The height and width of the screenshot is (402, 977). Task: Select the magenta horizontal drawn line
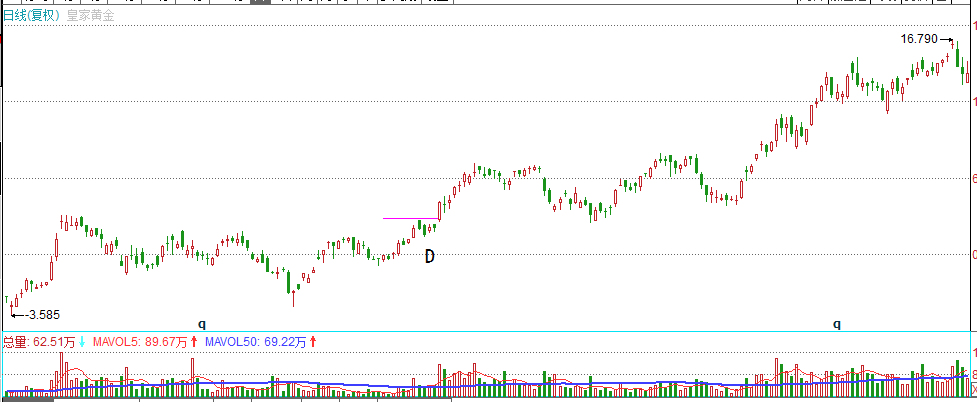click(x=410, y=218)
